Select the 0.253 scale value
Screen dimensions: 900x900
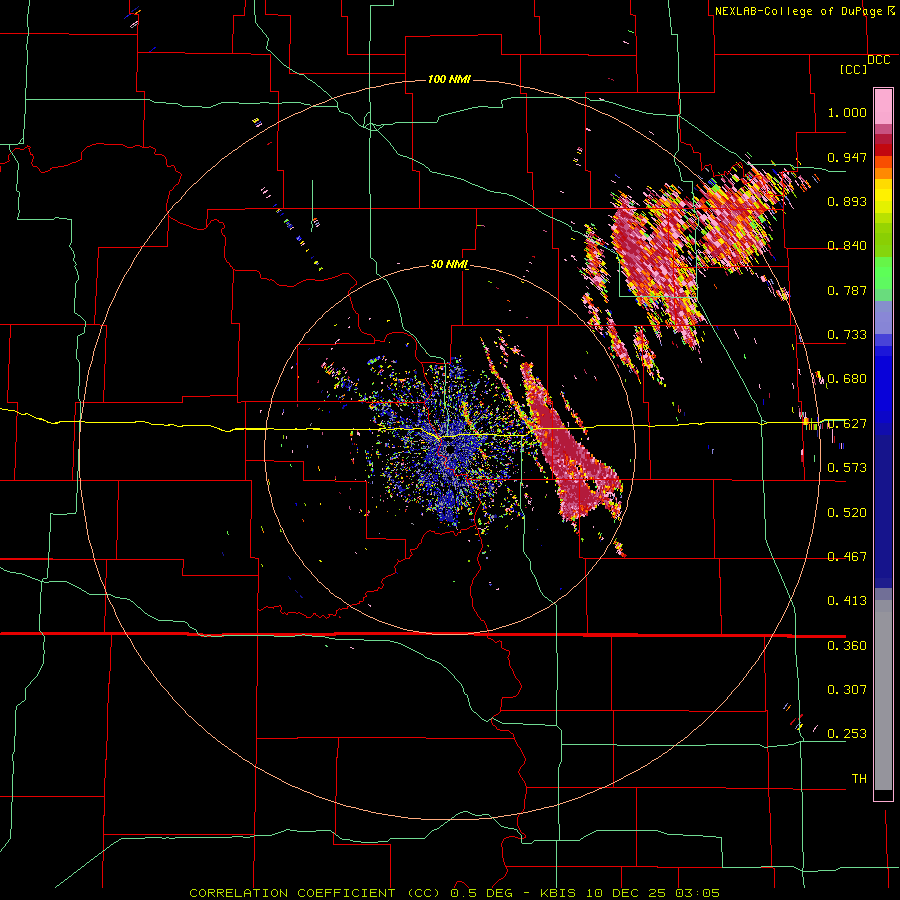pos(847,734)
